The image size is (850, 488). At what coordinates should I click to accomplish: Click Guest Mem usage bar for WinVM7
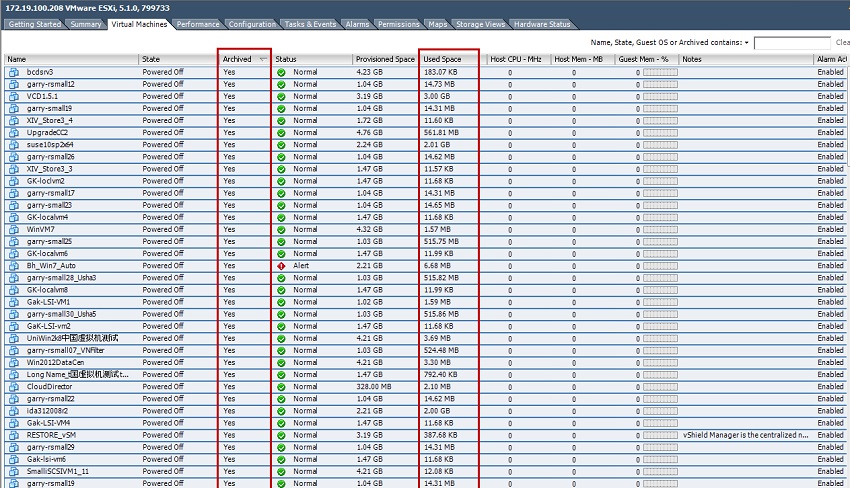click(660, 229)
